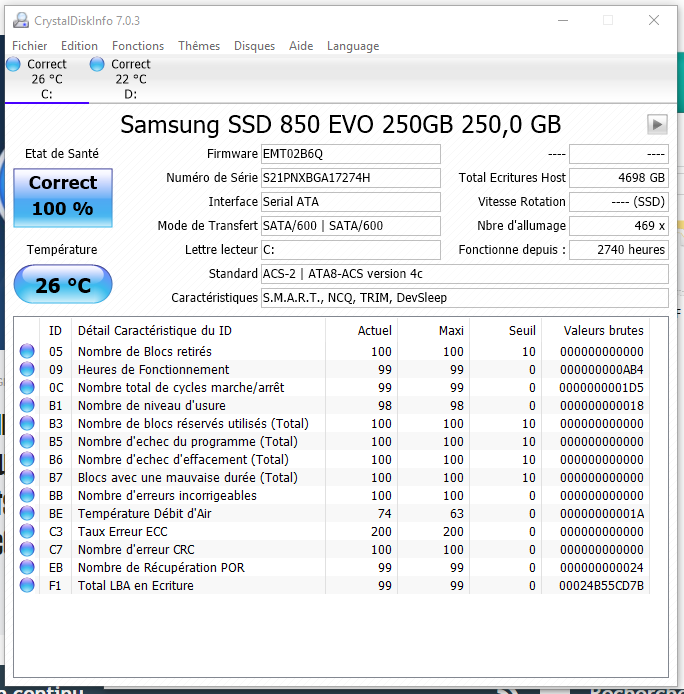Click the status orb for ID BB row
Viewport: 684px width, 694px height.
coord(27,495)
